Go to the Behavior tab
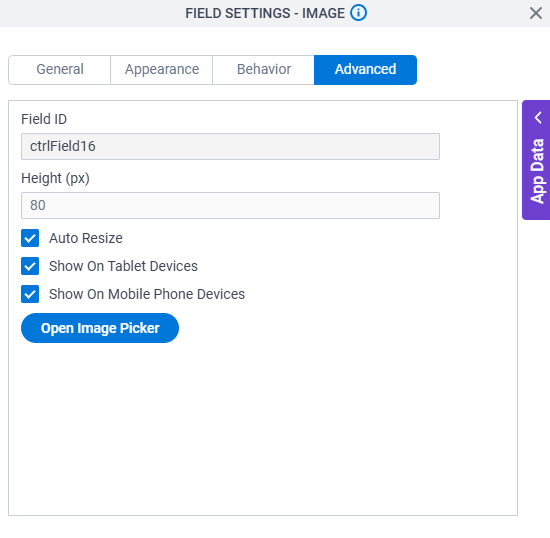 point(263,69)
